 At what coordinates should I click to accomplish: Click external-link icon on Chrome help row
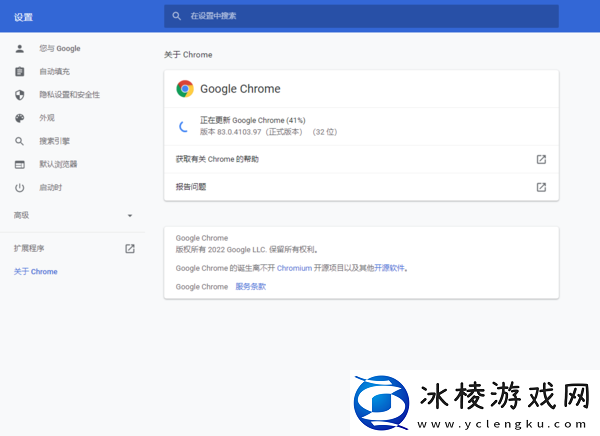pos(541,159)
